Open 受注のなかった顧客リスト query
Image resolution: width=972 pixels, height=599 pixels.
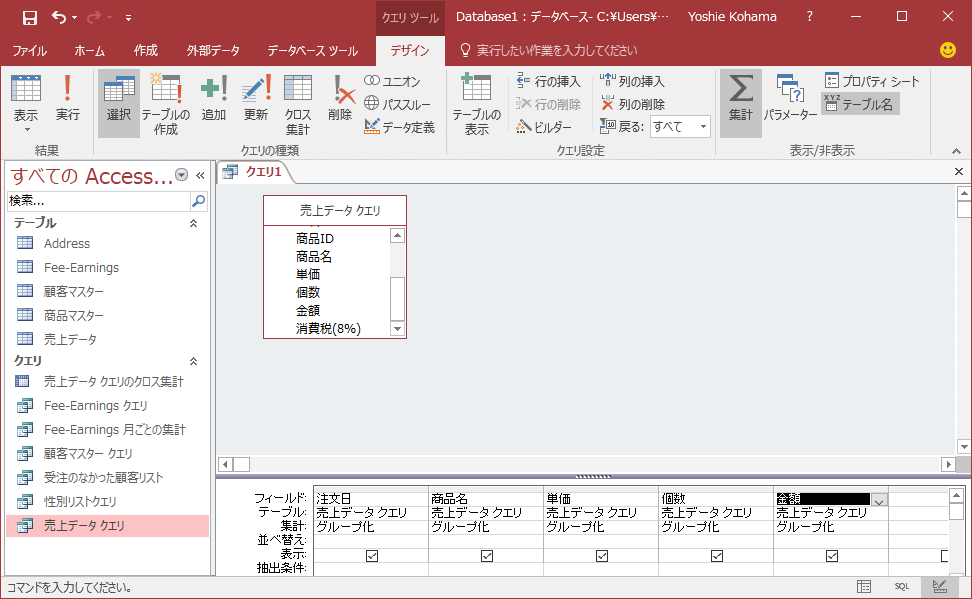click(103, 477)
